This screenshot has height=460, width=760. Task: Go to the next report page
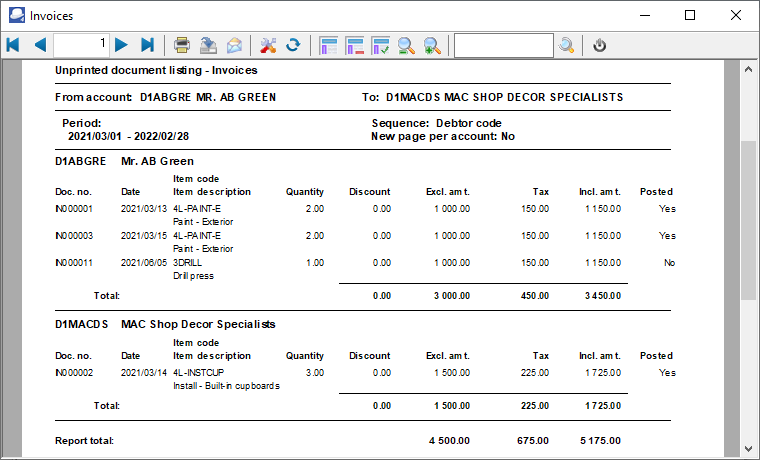121,45
